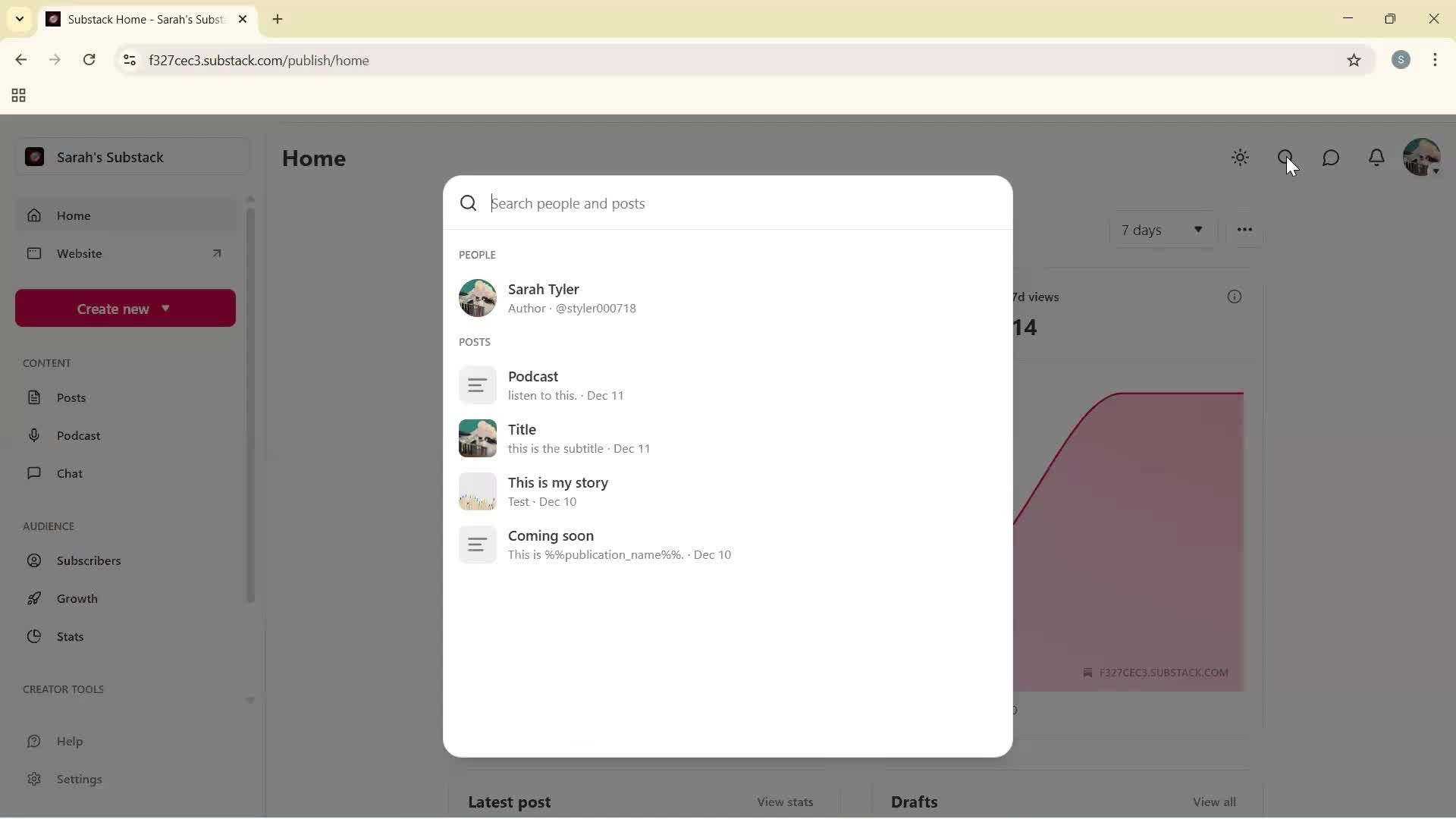Viewport: 1456px width, 819px height.
Task: Click View all next to Drafts
Action: point(1214,802)
